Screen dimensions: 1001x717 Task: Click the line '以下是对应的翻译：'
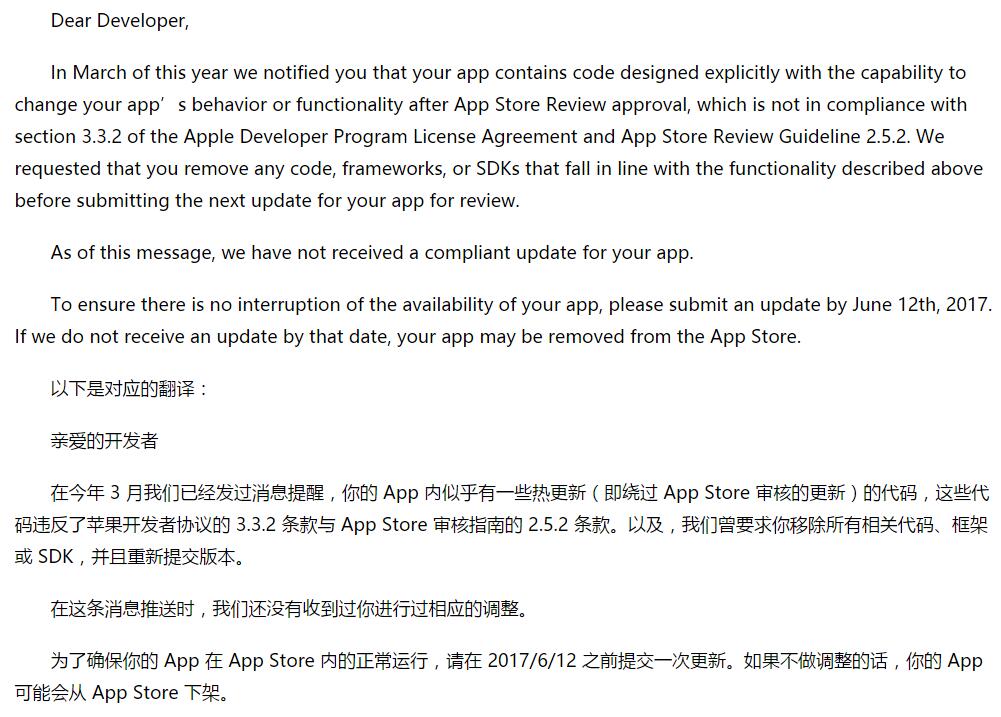click(130, 389)
